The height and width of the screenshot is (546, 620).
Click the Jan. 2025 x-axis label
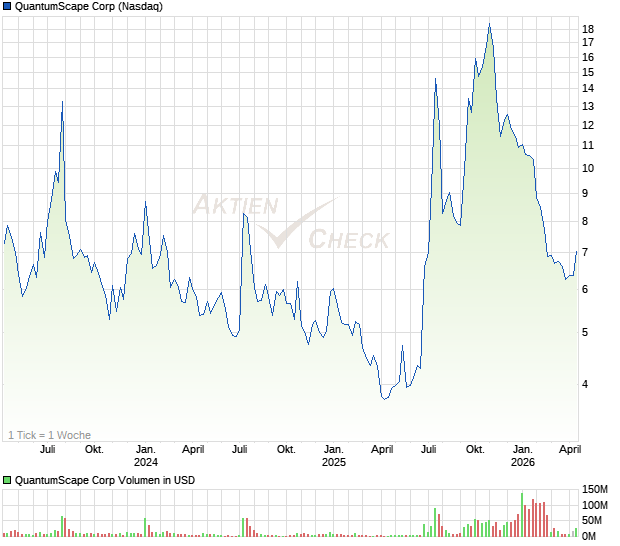333,456
